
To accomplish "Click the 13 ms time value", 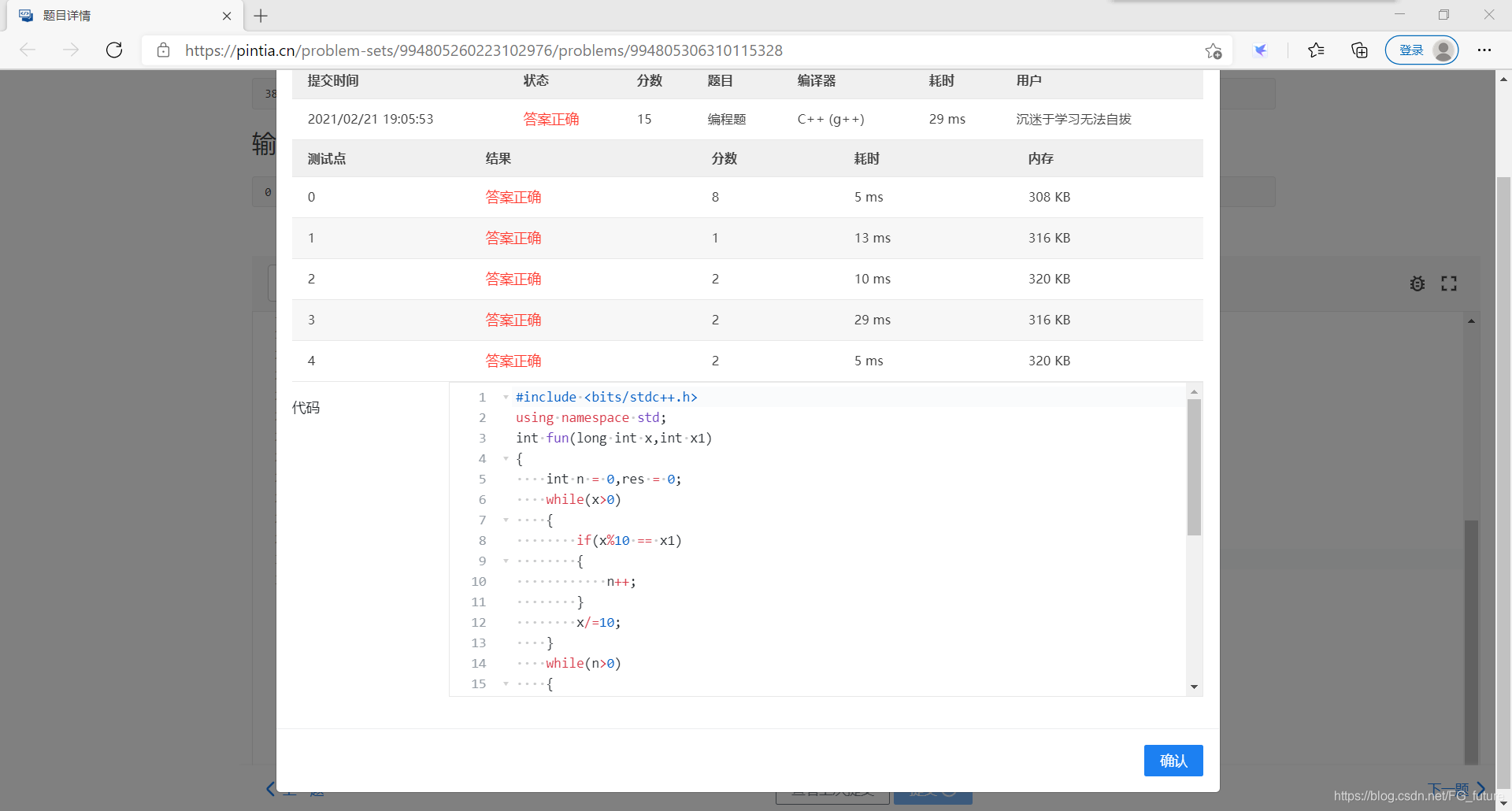I will [x=873, y=238].
